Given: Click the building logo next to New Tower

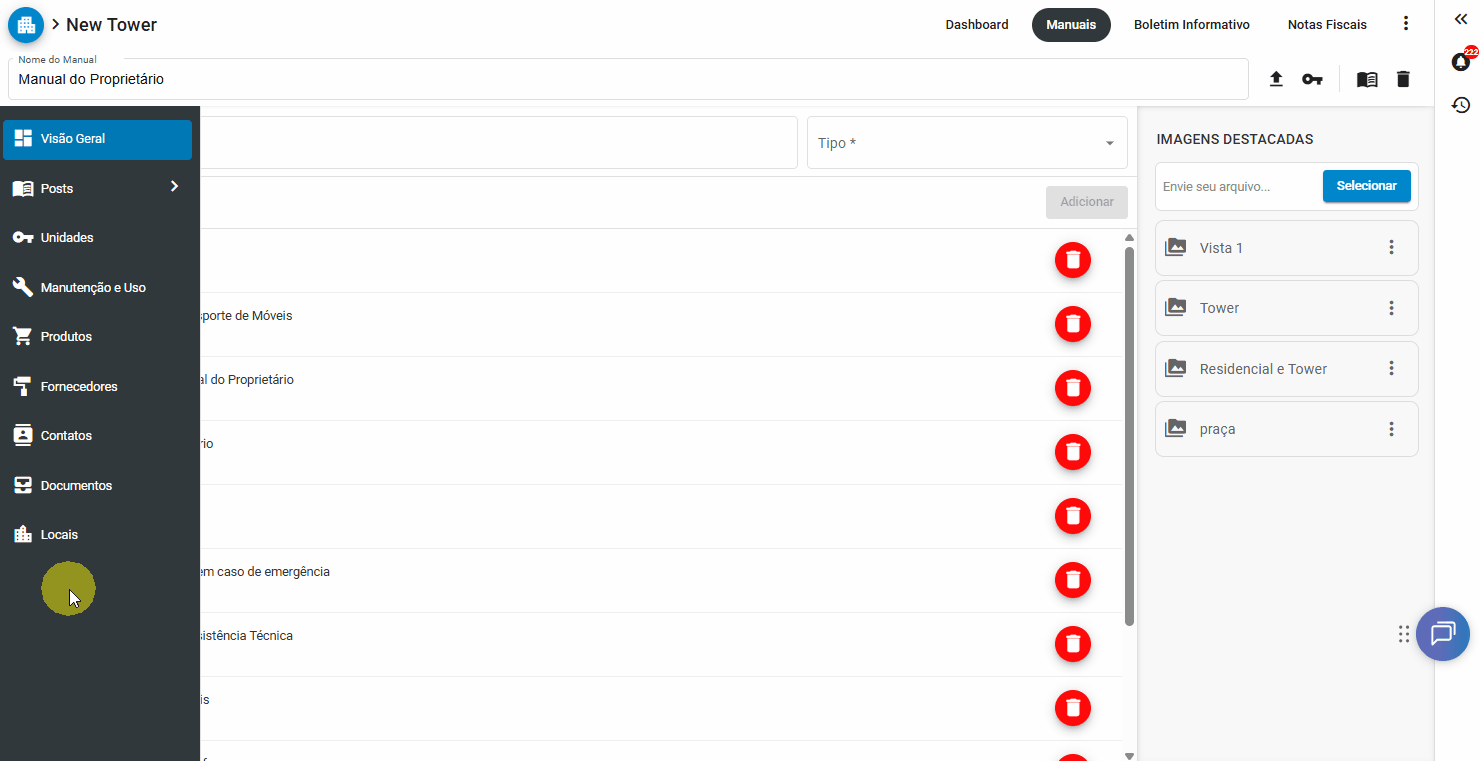Looking at the screenshot, I should pos(26,25).
